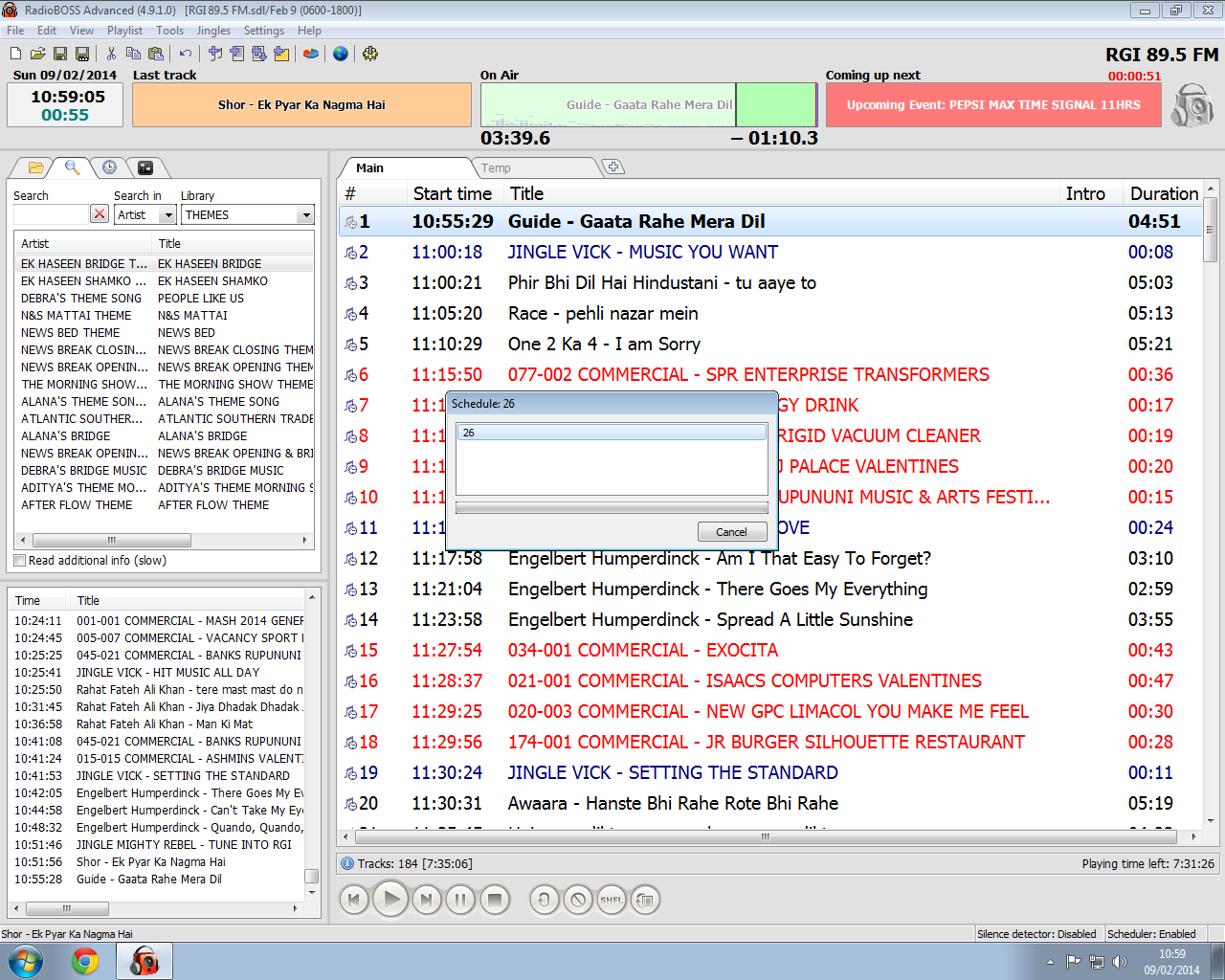Open playlist with the folder toolbar icon

coord(37,54)
